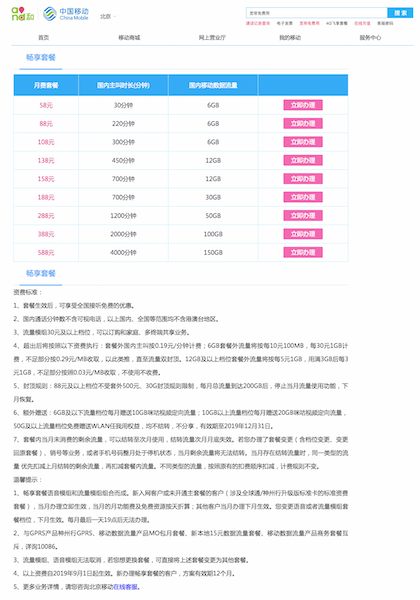The width and height of the screenshot is (420, 600).
Task: Click the 388元 price cell
Action: pyautogui.click(x=46, y=234)
